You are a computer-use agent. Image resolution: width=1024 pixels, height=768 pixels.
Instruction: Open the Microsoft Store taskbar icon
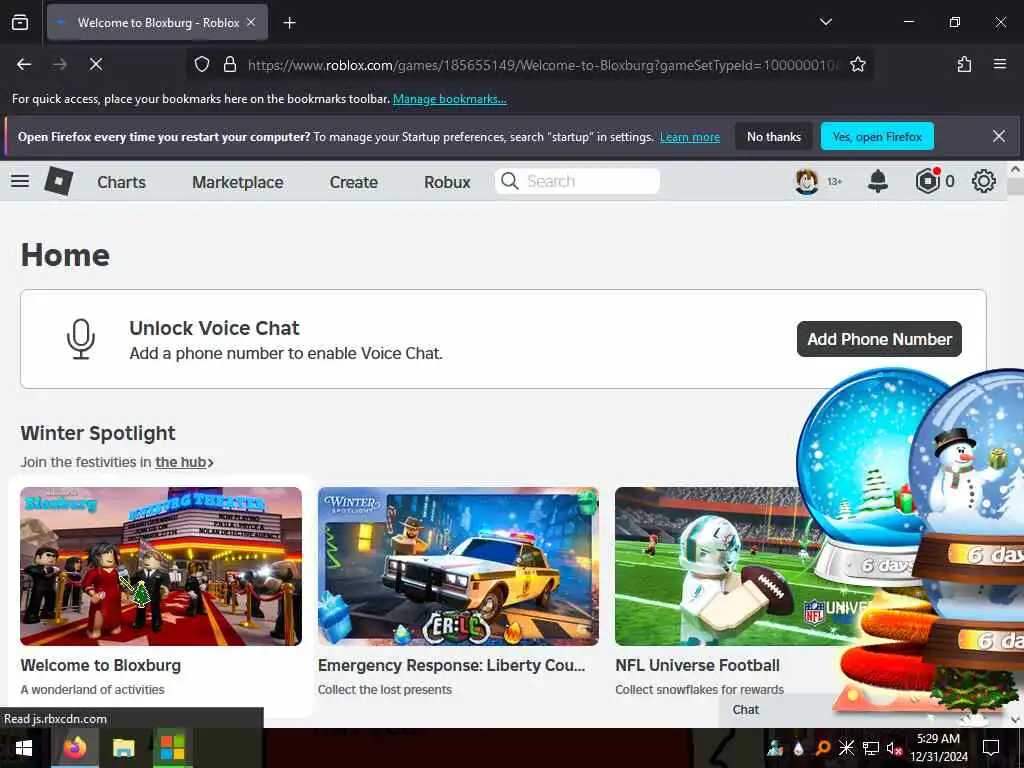pos(172,748)
